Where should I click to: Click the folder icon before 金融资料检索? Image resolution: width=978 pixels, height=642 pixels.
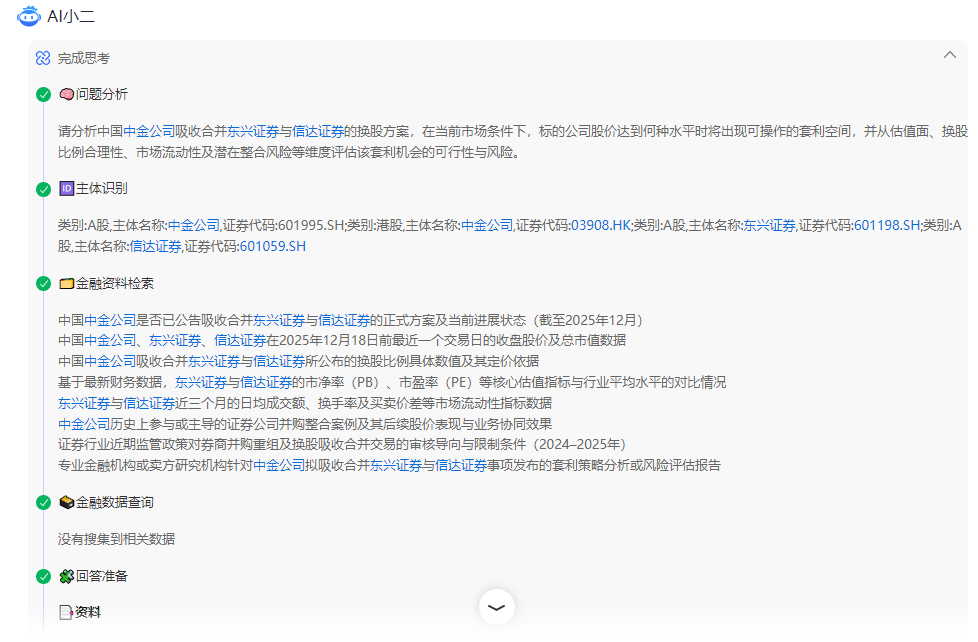point(67,283)
